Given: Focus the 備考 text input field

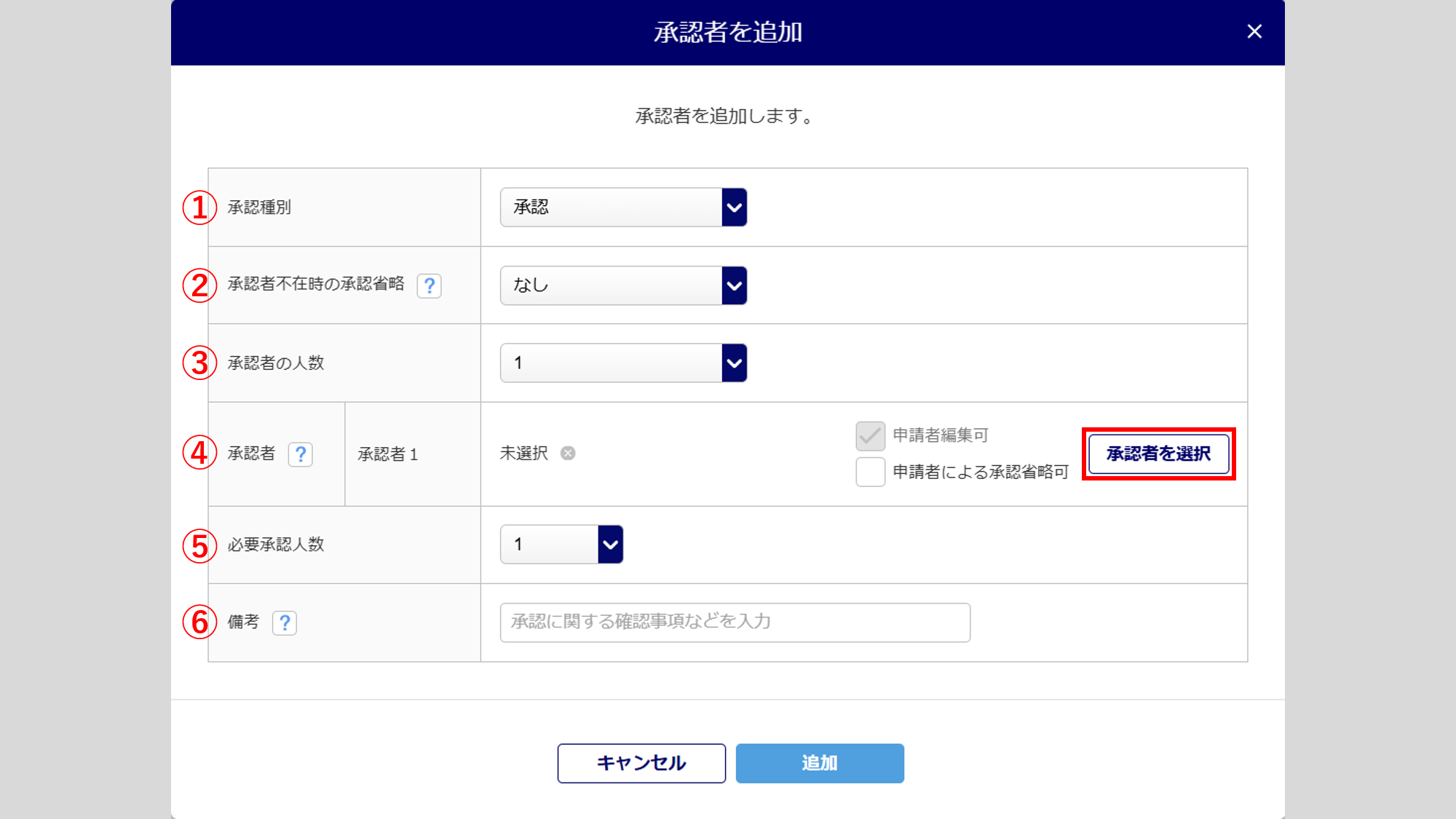Looking at the screenshot, I should 735,622.
